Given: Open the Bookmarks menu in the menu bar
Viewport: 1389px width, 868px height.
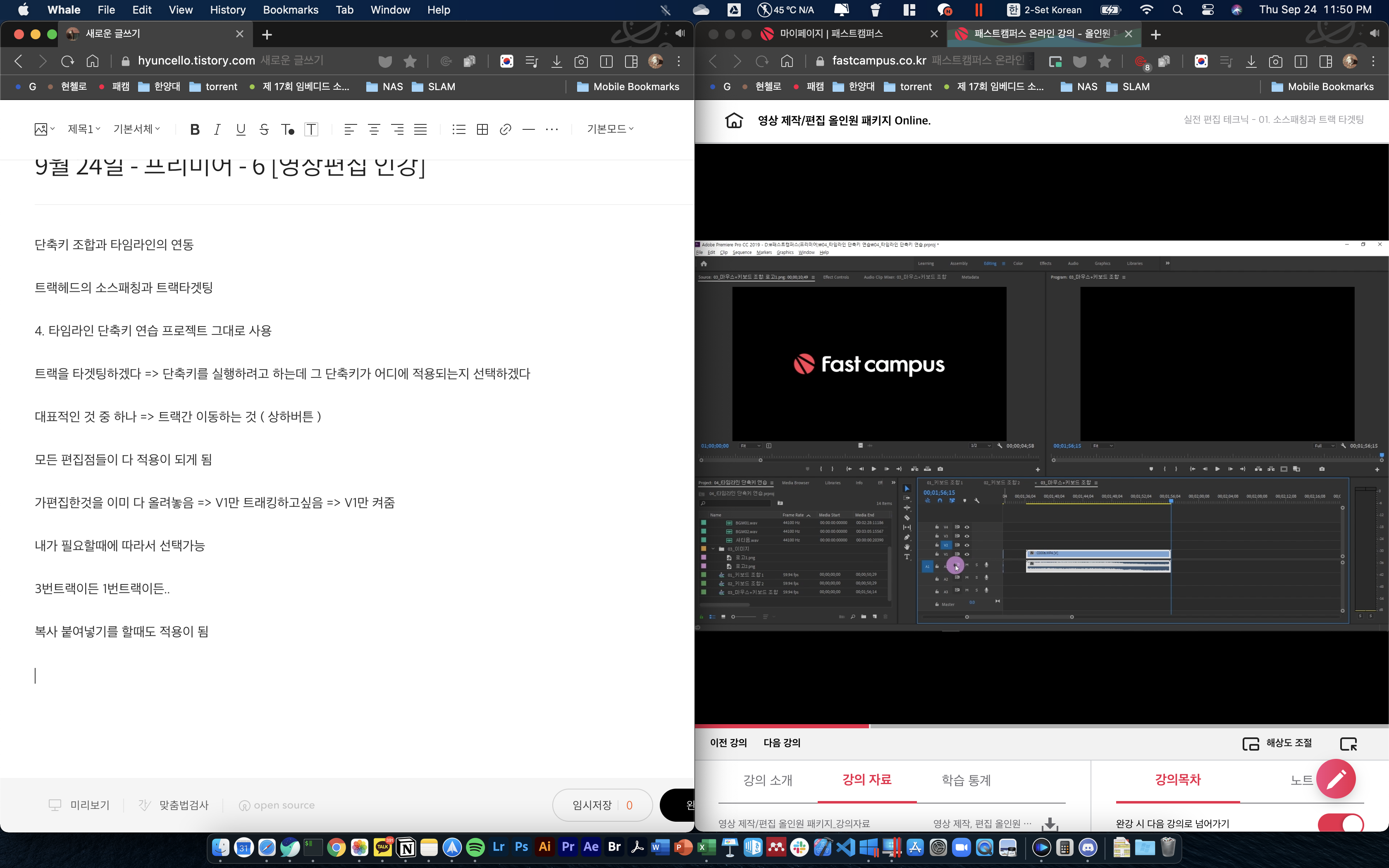Looking at the screenshot, I should [291, 10].
